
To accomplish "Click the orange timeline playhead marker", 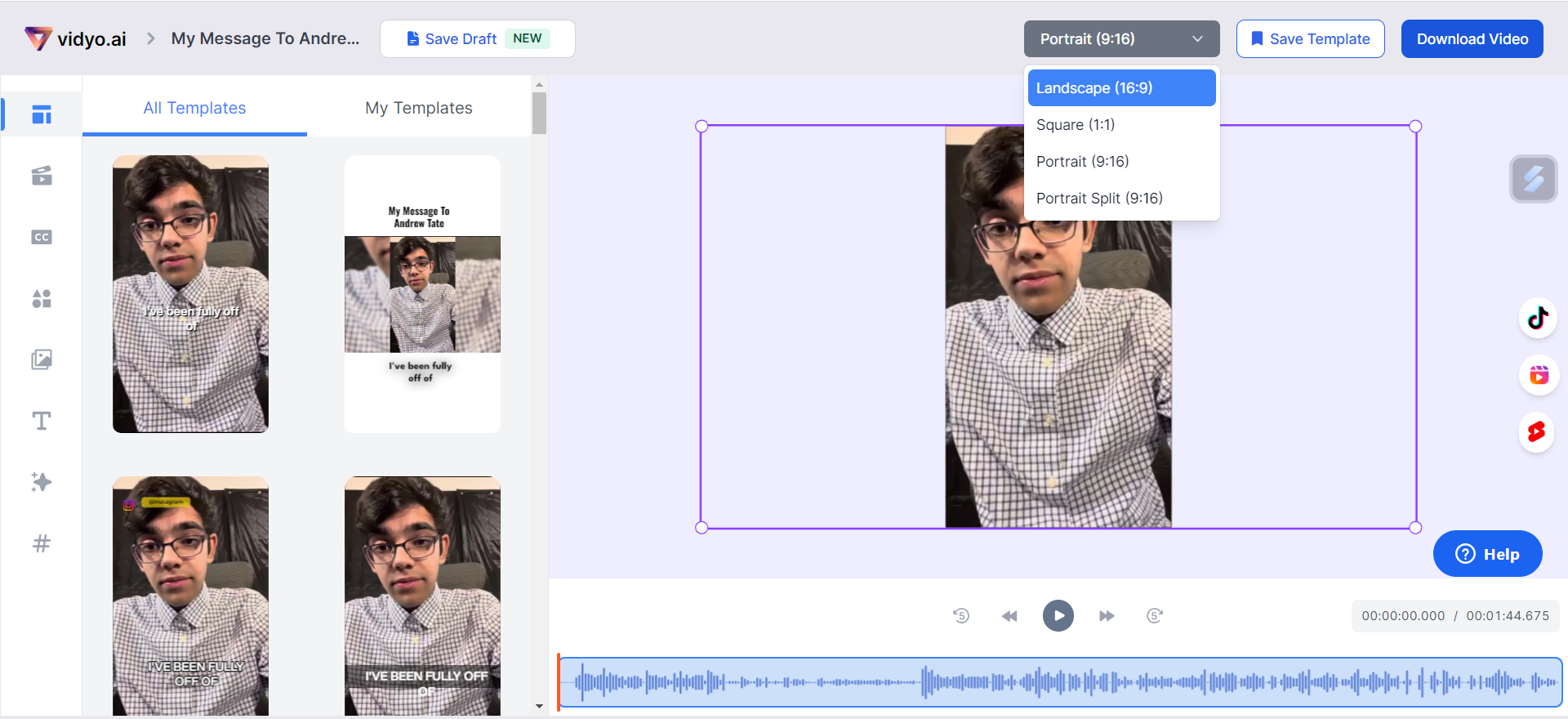I will [x=559, y=682].
